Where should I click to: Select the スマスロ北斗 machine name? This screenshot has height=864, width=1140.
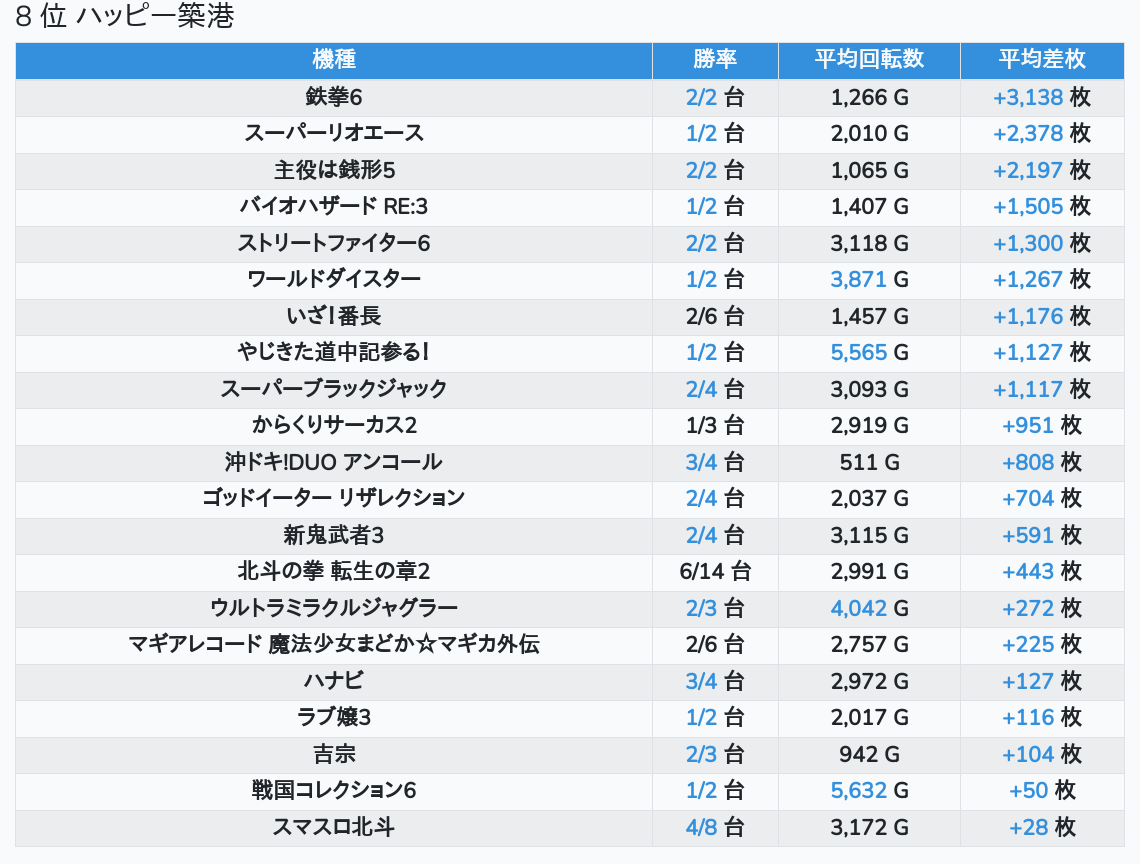coord(334,828)
